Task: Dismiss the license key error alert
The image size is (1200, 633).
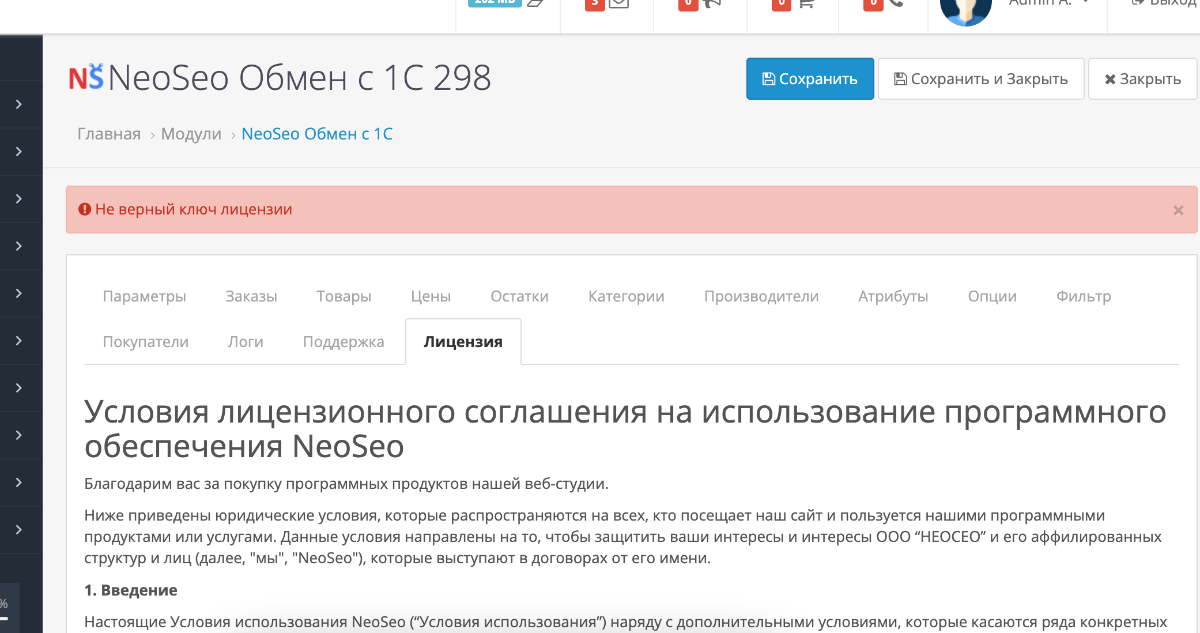Action: [1178, 210]
